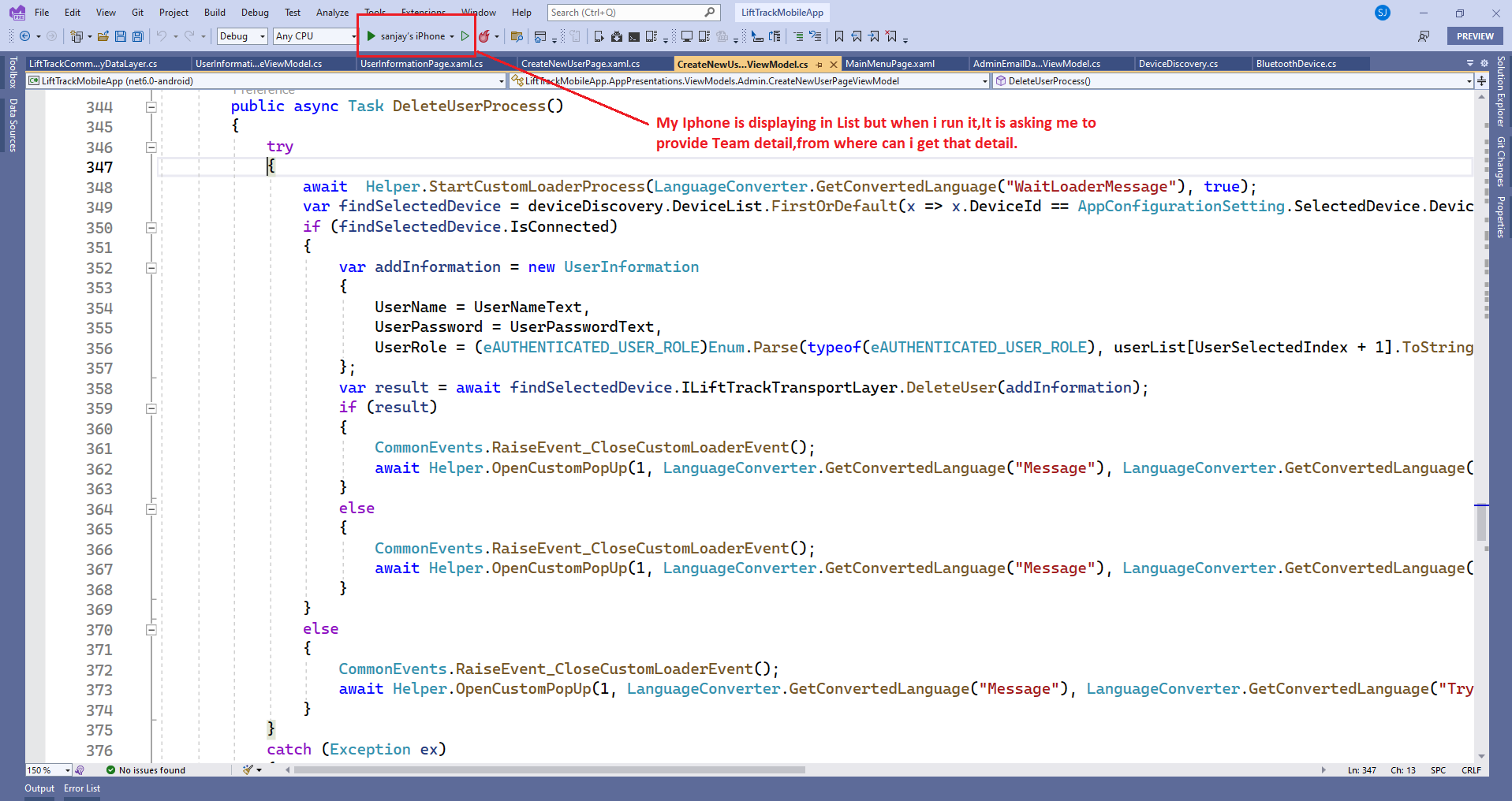Viewport: 1512px width, 801px height.
Task: Open the Solution Explorer side panel
Action: pos(1500,91)
